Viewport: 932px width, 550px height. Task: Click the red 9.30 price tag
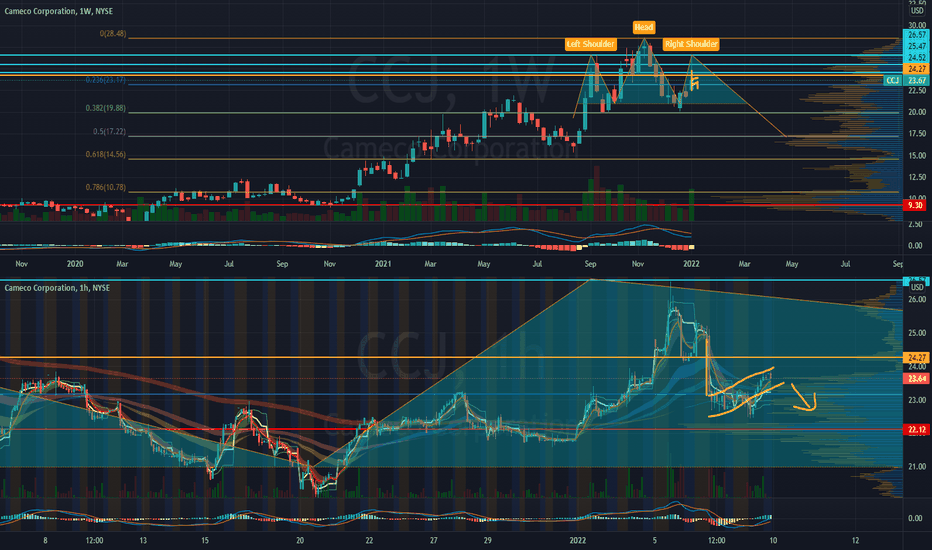point(917,205)
